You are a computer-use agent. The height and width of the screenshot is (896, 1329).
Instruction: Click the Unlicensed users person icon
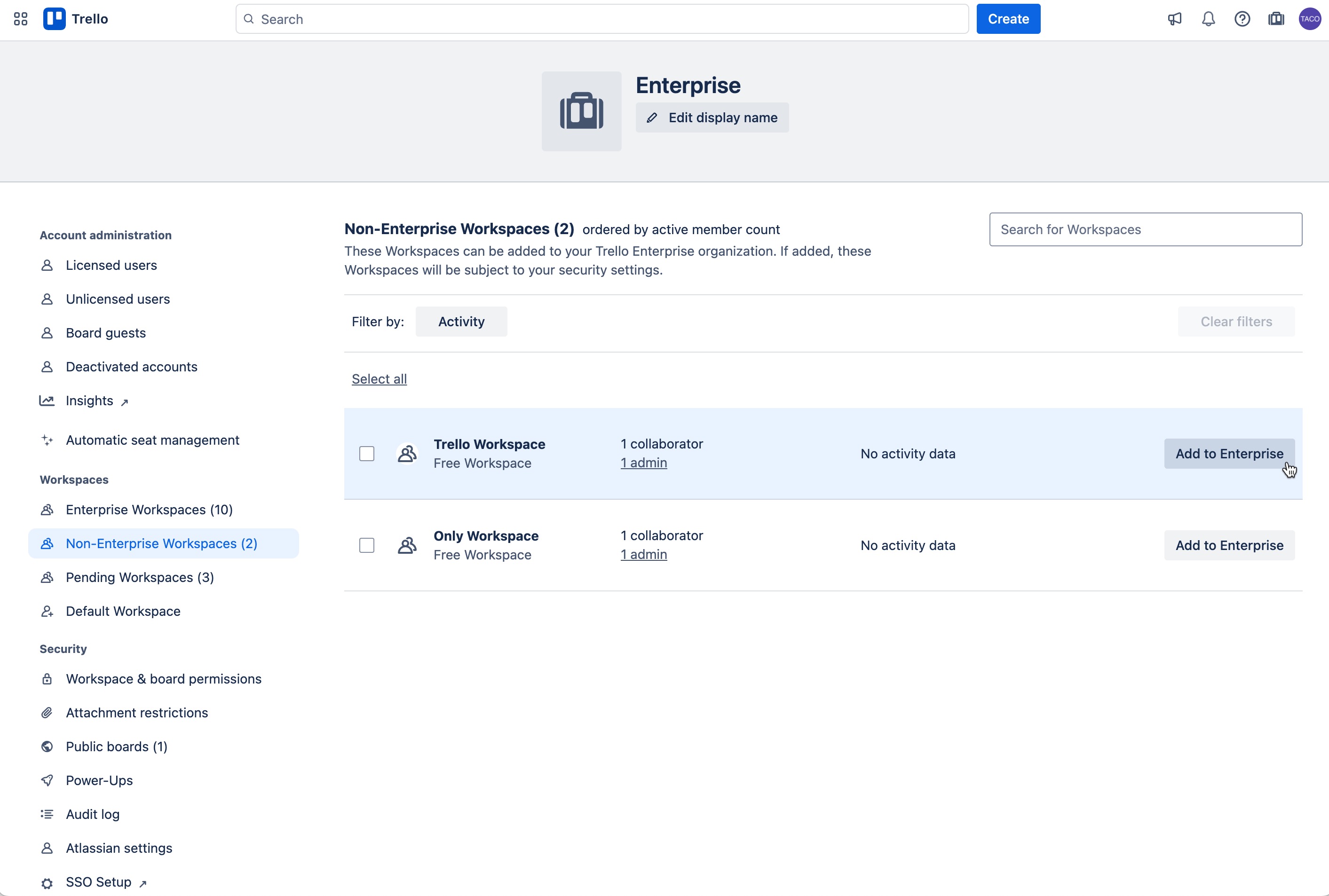point(47,299)
